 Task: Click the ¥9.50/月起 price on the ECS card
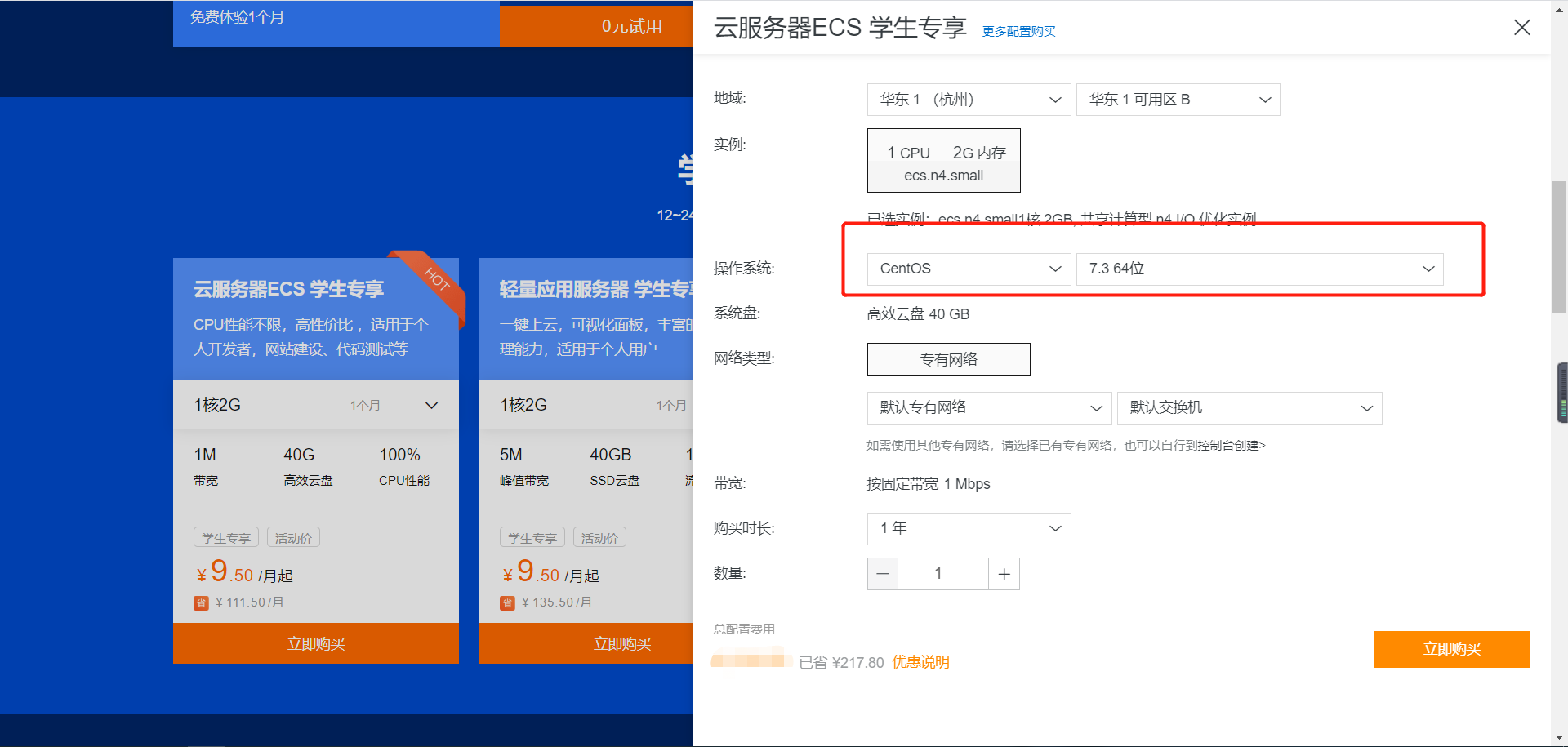[243, 571]
